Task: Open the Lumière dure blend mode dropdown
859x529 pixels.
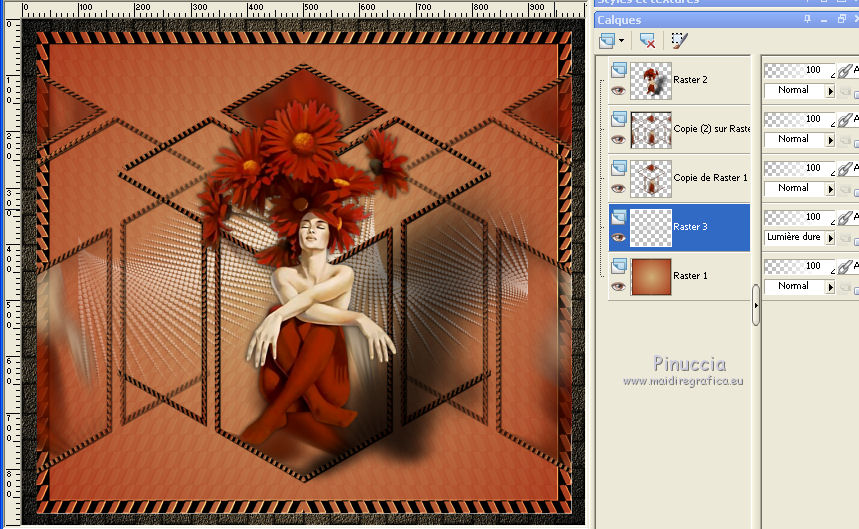Action: 831,238
